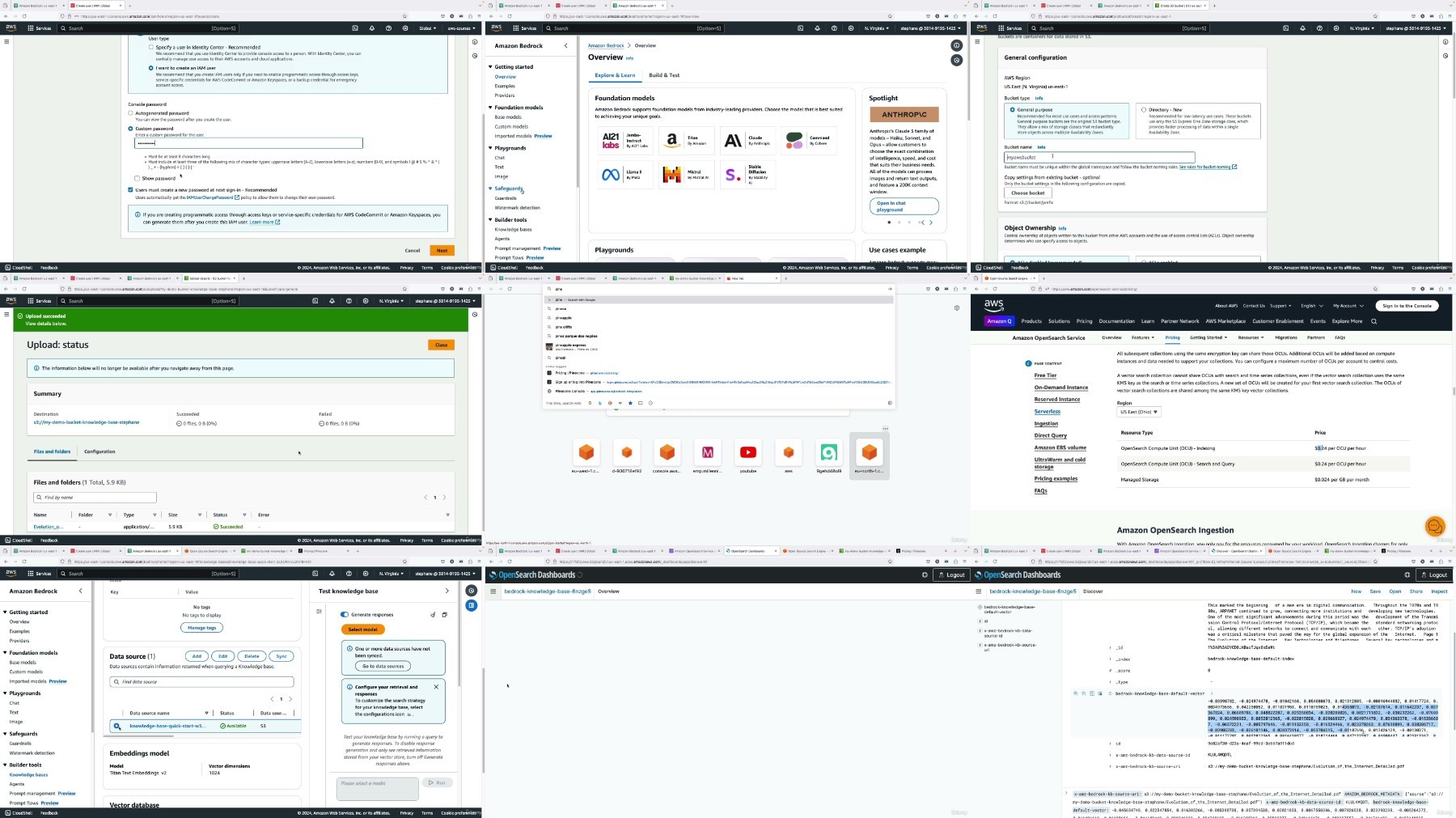Click Inspect in OpenSearch Discover top menu
The width and height of the screenshot is (1456, 818).
tap(1439, 591)
